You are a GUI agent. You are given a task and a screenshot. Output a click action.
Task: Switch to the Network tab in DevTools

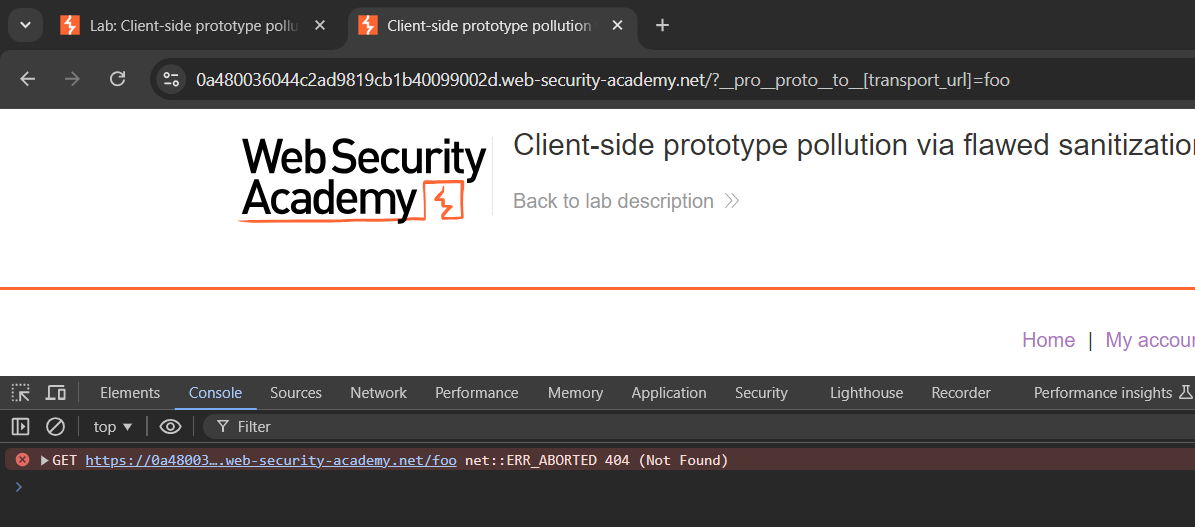[378, 393]
